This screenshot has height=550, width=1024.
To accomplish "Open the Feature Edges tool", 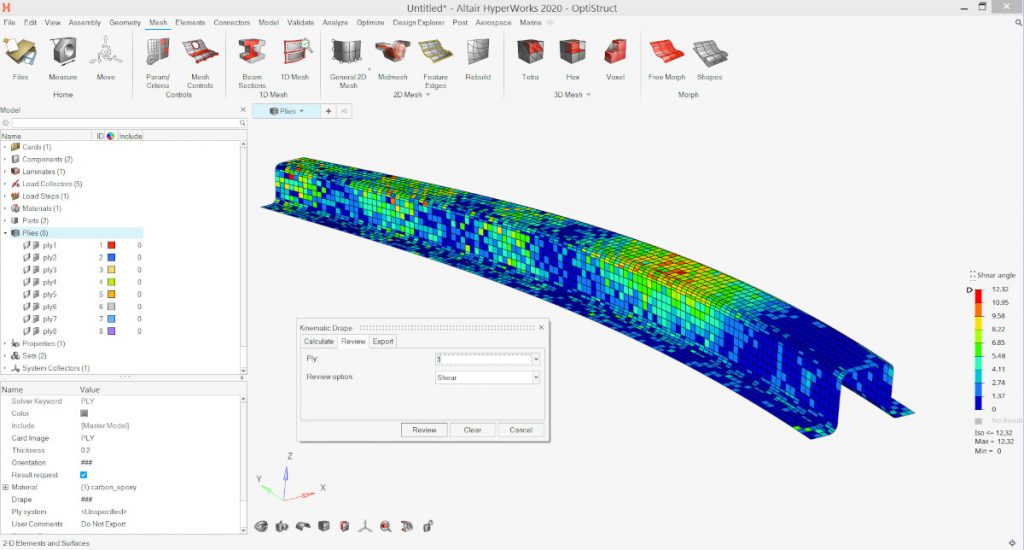I will (x=435, y=53).
